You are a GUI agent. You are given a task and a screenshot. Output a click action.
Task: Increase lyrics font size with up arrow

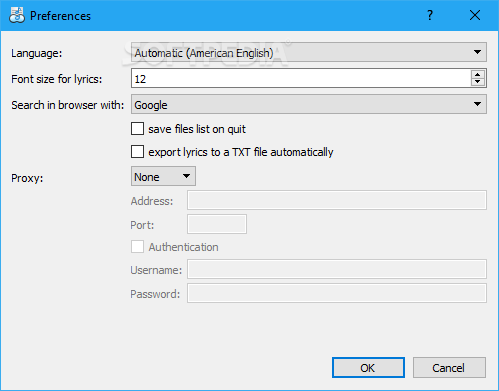(478, 75)
